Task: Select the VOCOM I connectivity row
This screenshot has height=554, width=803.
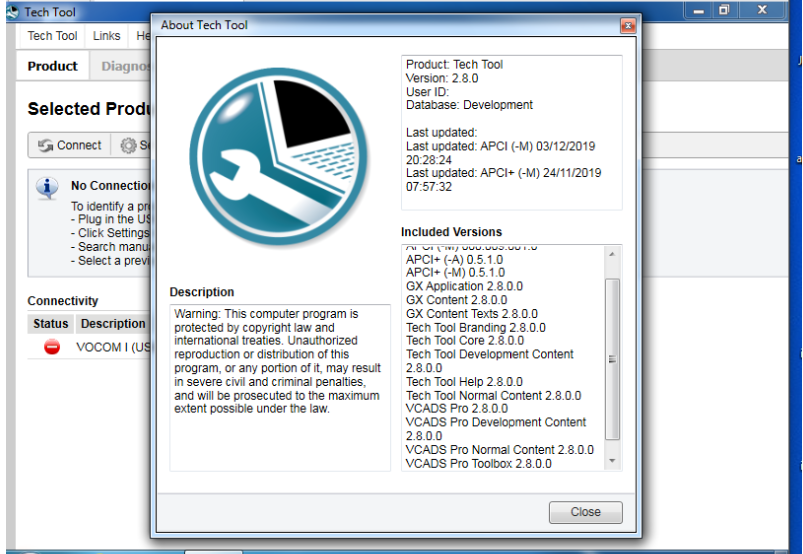Action: click(90, 347)
